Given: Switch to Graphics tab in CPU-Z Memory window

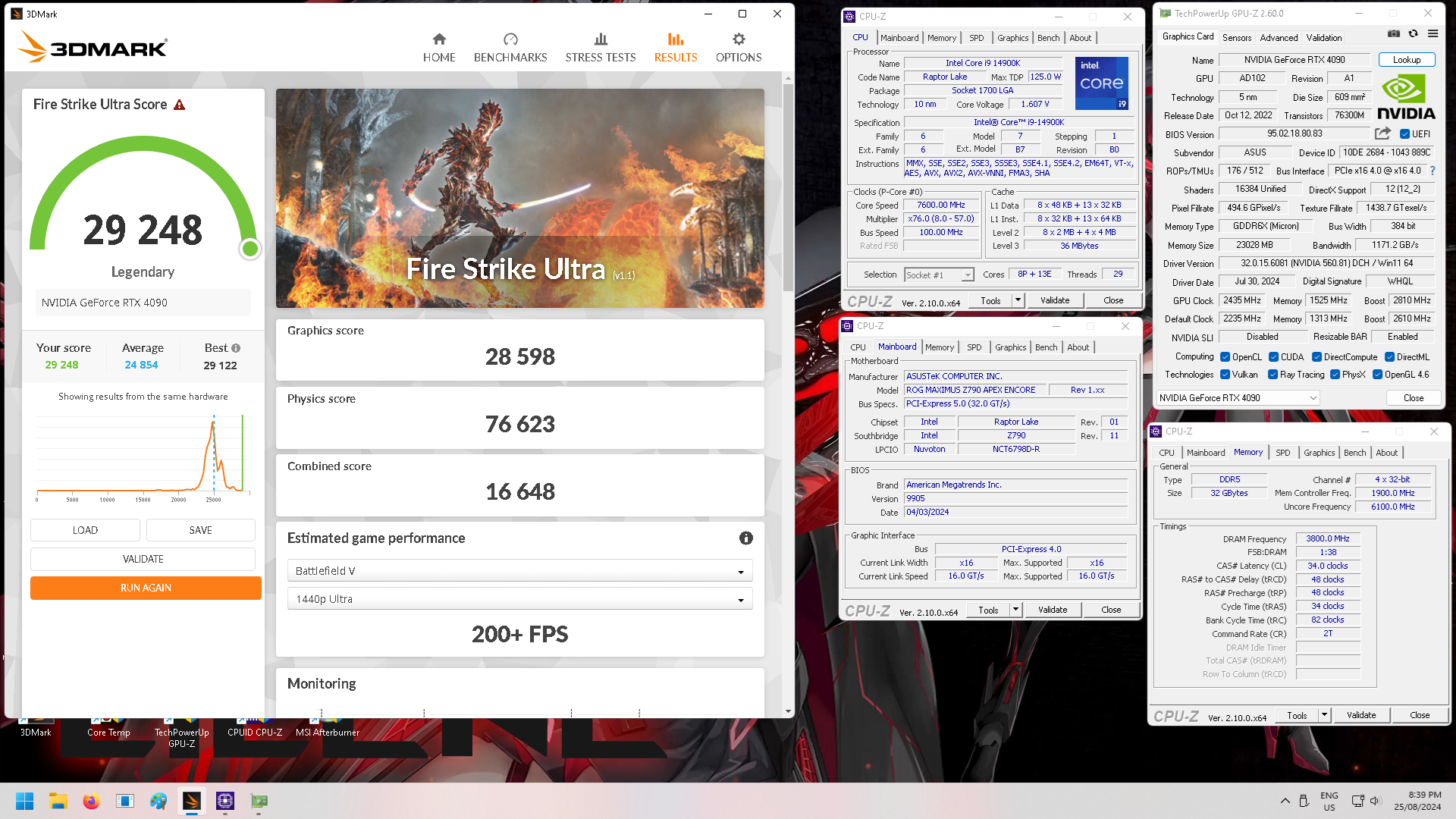Looking at the screenshot, I should point(1319,453).
